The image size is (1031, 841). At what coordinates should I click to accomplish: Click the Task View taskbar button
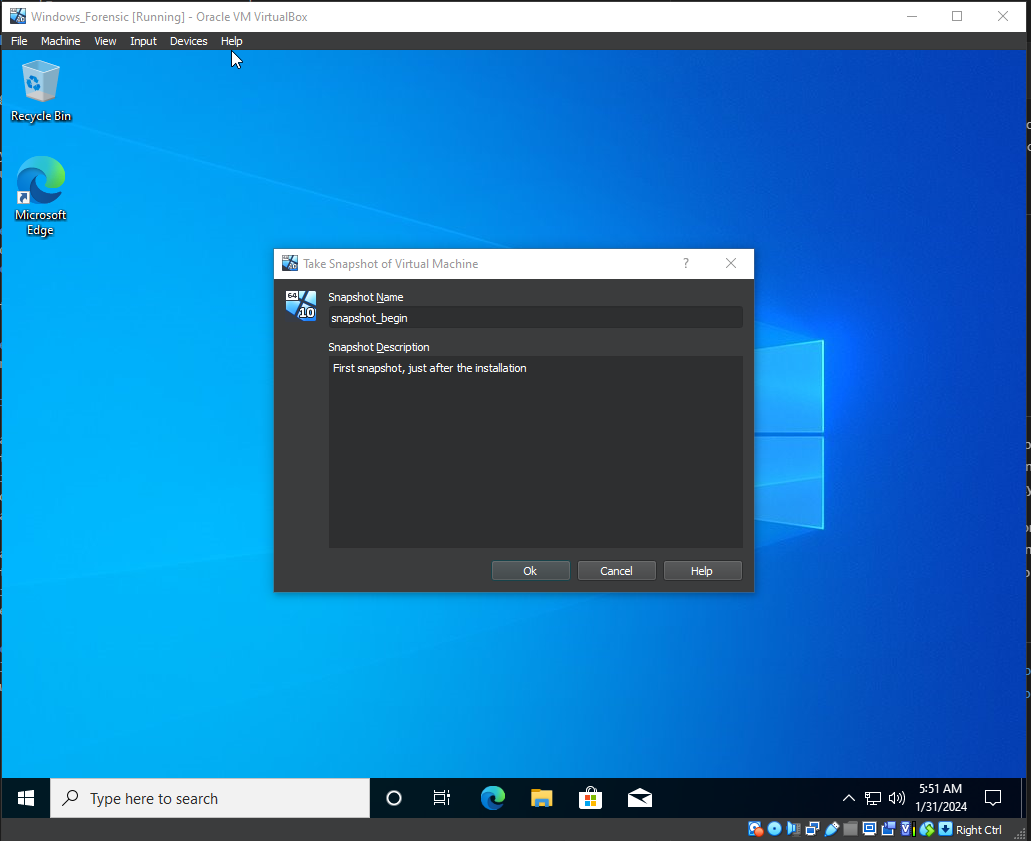click(x=442, y=798)
